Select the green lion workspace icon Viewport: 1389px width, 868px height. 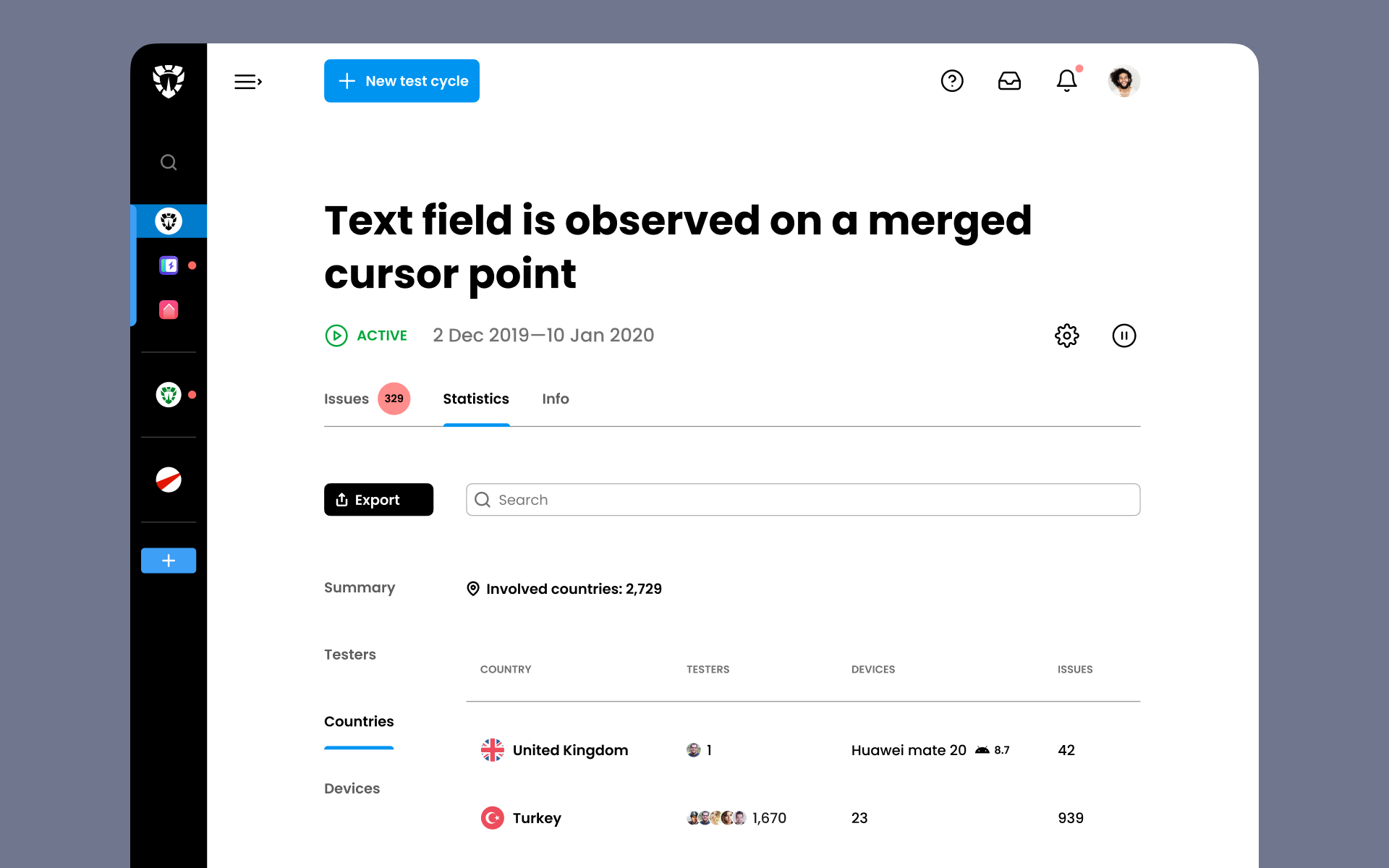(169, 395)
